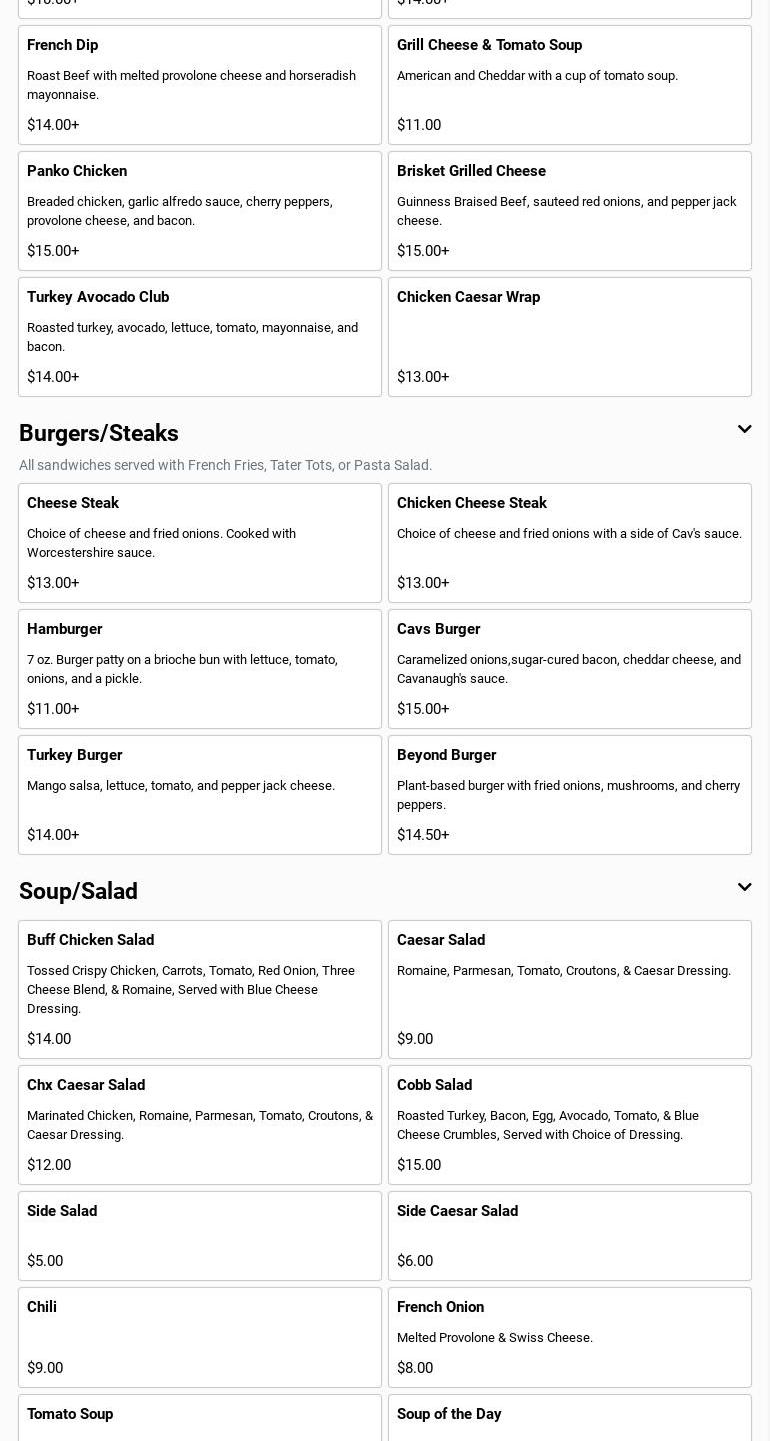Image resolution: width=770 pixels, height=1441 pixels.
Task: Select the Chicken Cheese Steak card
Action: coord(570,543)
